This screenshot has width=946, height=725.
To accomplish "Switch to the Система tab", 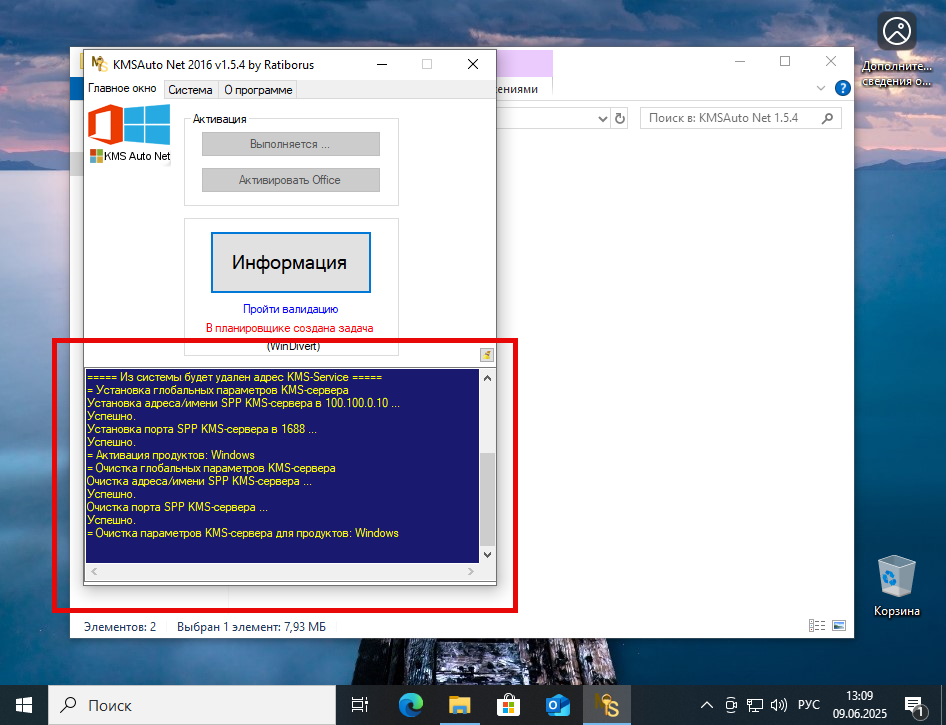I will pyautogui.click(x=190, y=88).
